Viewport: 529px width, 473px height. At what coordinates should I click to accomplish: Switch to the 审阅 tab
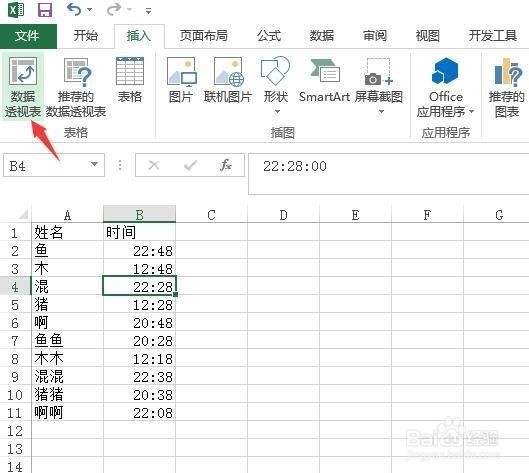tap(374, 35)
